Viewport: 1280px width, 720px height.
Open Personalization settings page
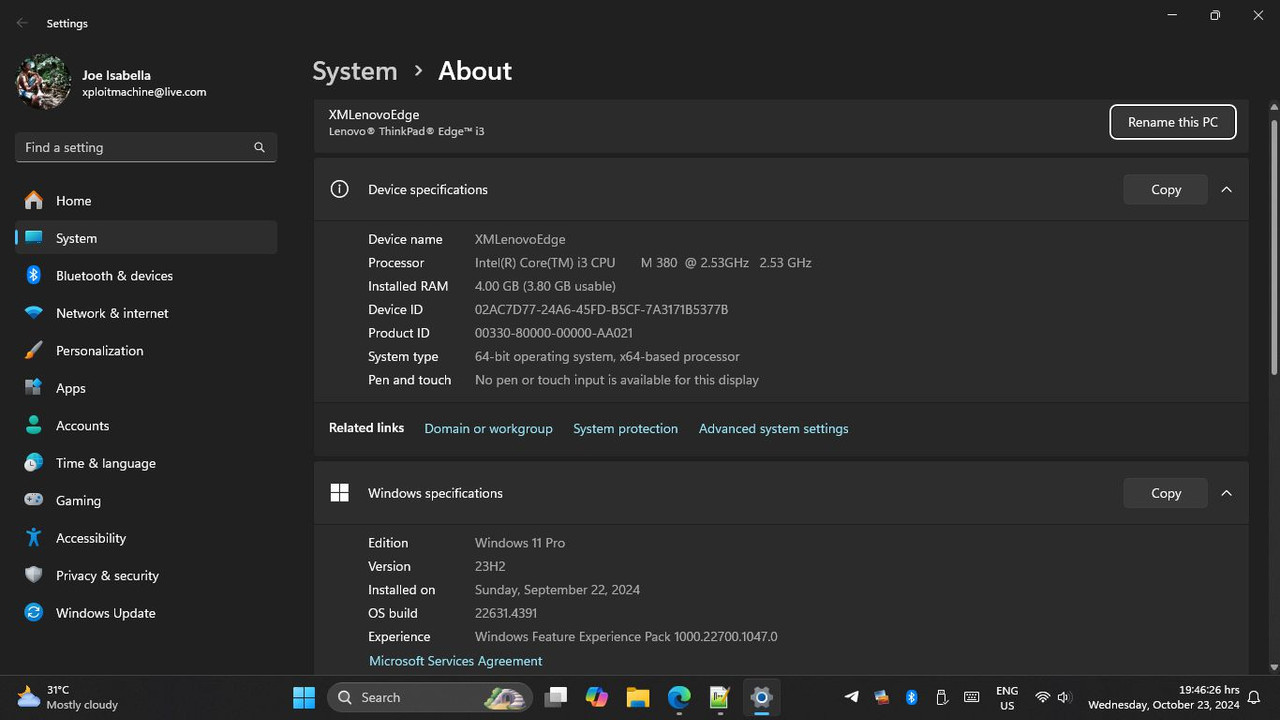(99, 351)
